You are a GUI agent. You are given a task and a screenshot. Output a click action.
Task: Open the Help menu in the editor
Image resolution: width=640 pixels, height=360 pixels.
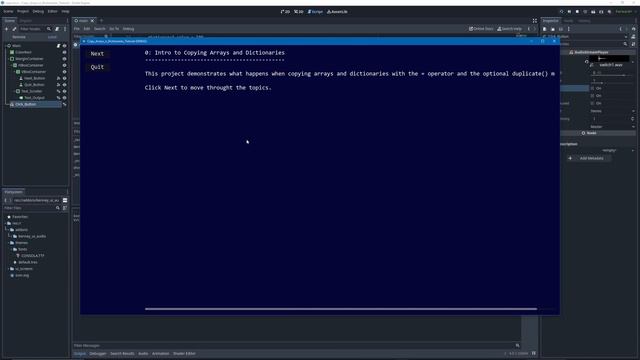pyautogui.click(x=65, y=11)
